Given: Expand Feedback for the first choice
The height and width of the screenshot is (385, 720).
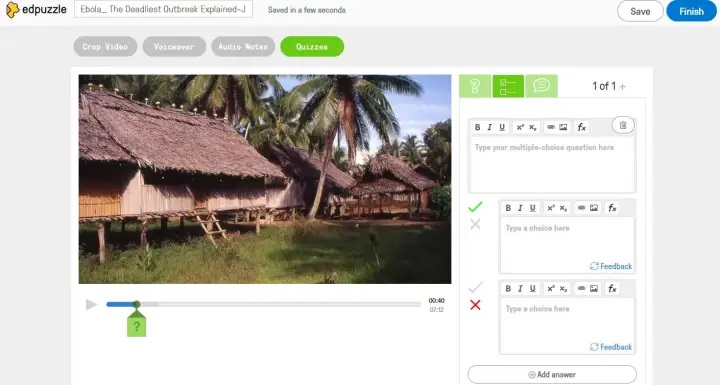Looking at the screenshot, I should click(611, 266).
